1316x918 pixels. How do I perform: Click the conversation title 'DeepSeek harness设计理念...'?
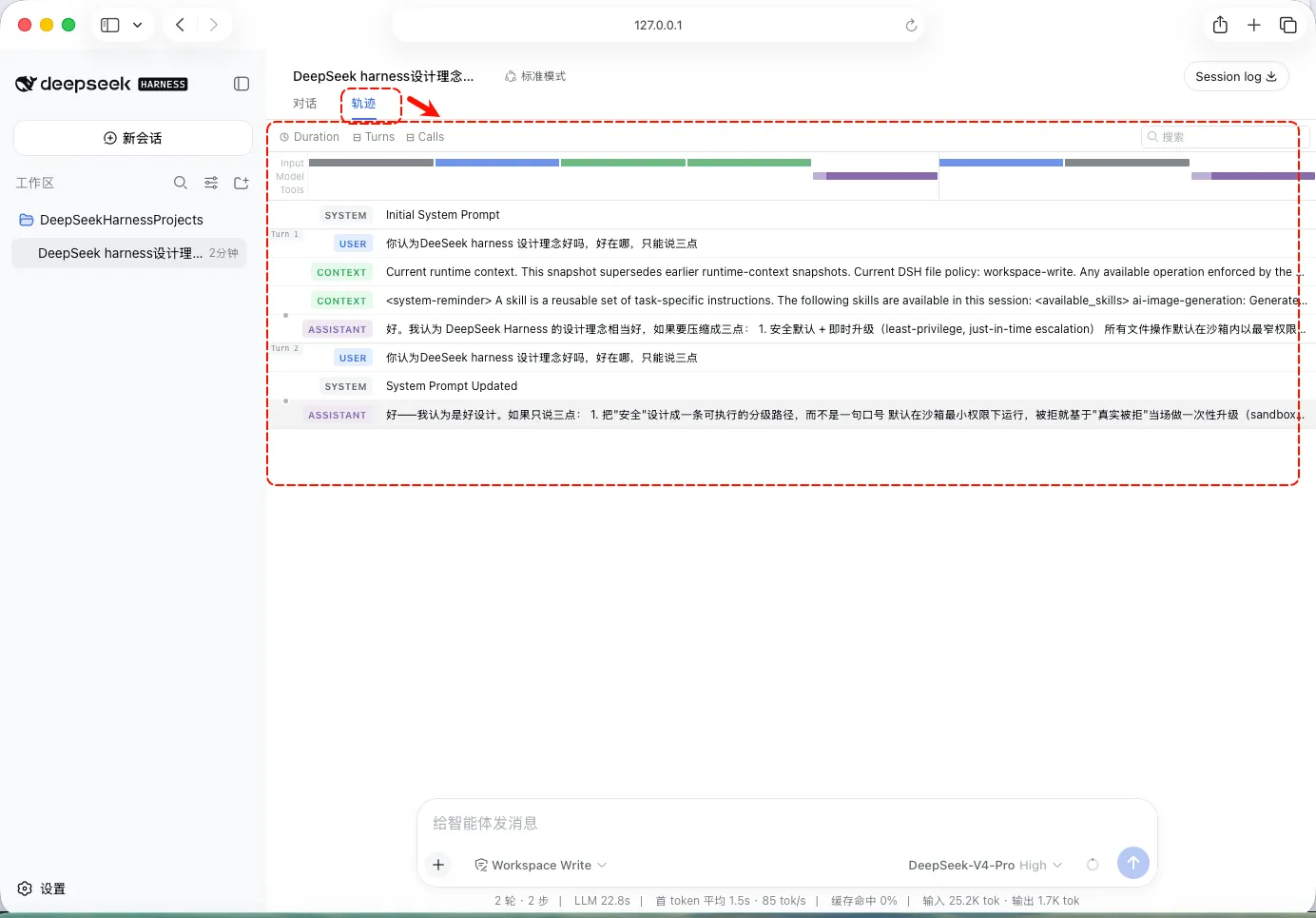click(x=383, y=76)
